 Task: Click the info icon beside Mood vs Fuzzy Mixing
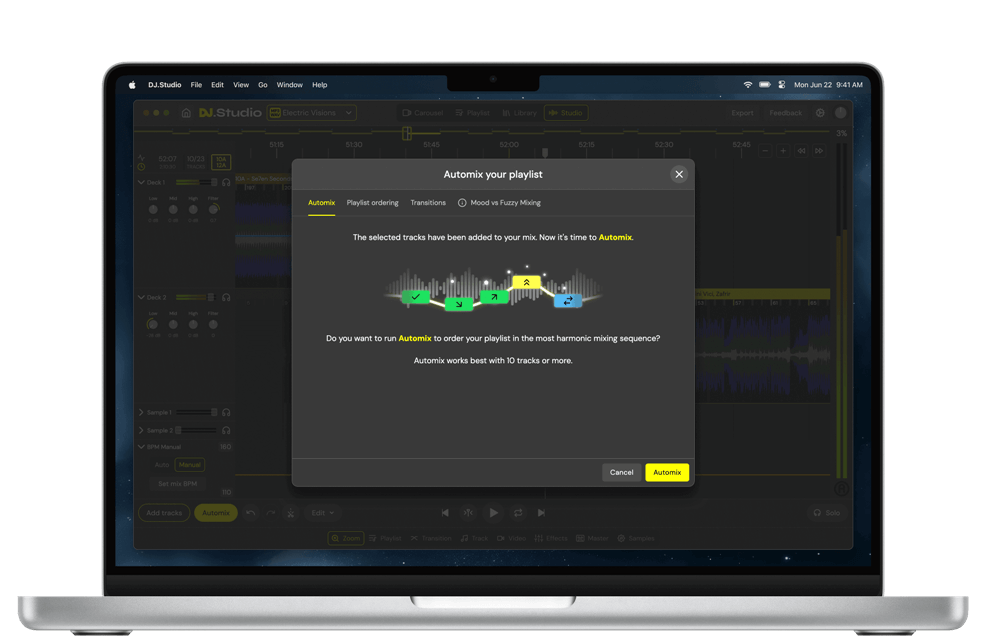[x=462, y=203]
